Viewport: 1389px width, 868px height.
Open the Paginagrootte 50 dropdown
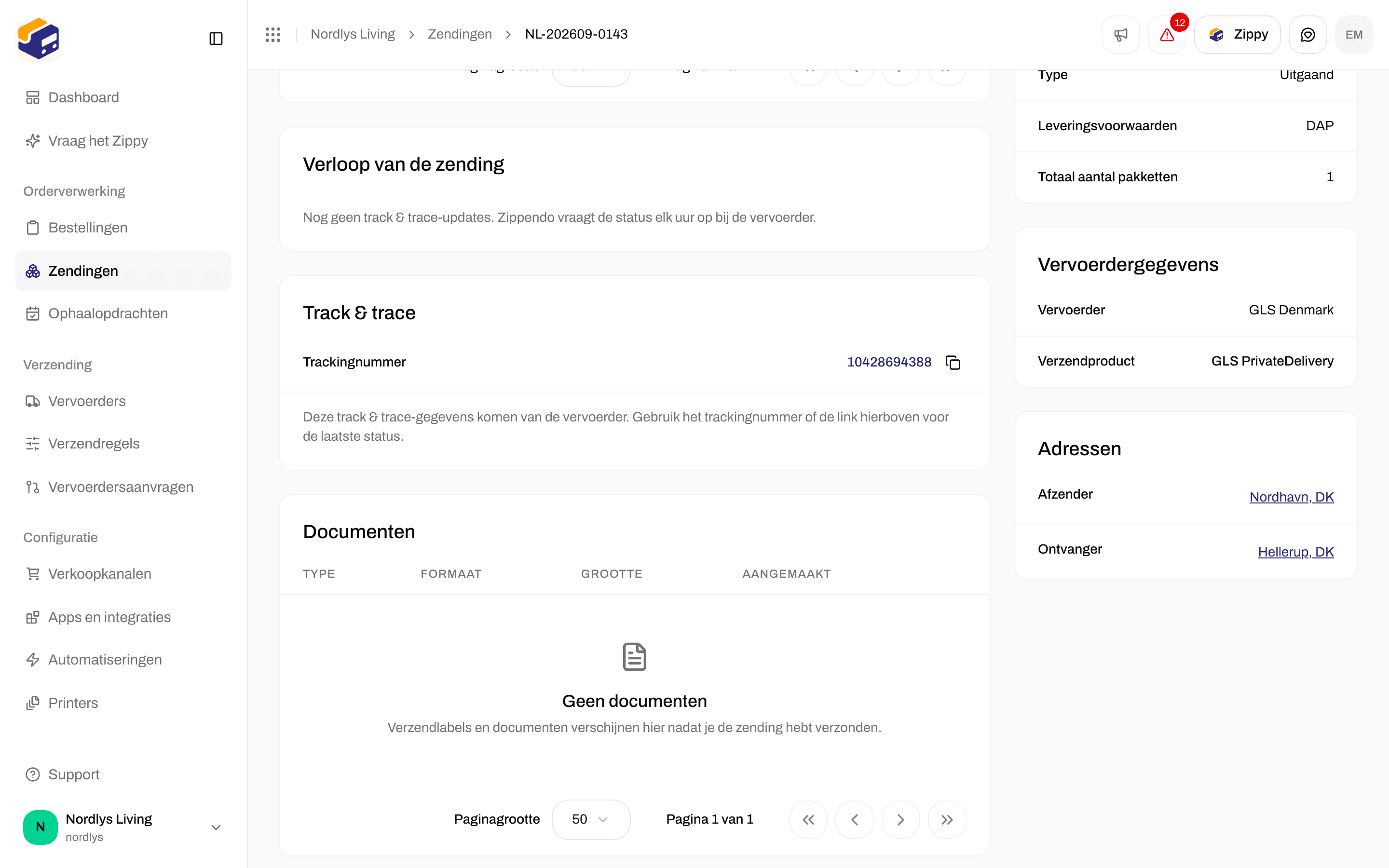pos(591,819)
